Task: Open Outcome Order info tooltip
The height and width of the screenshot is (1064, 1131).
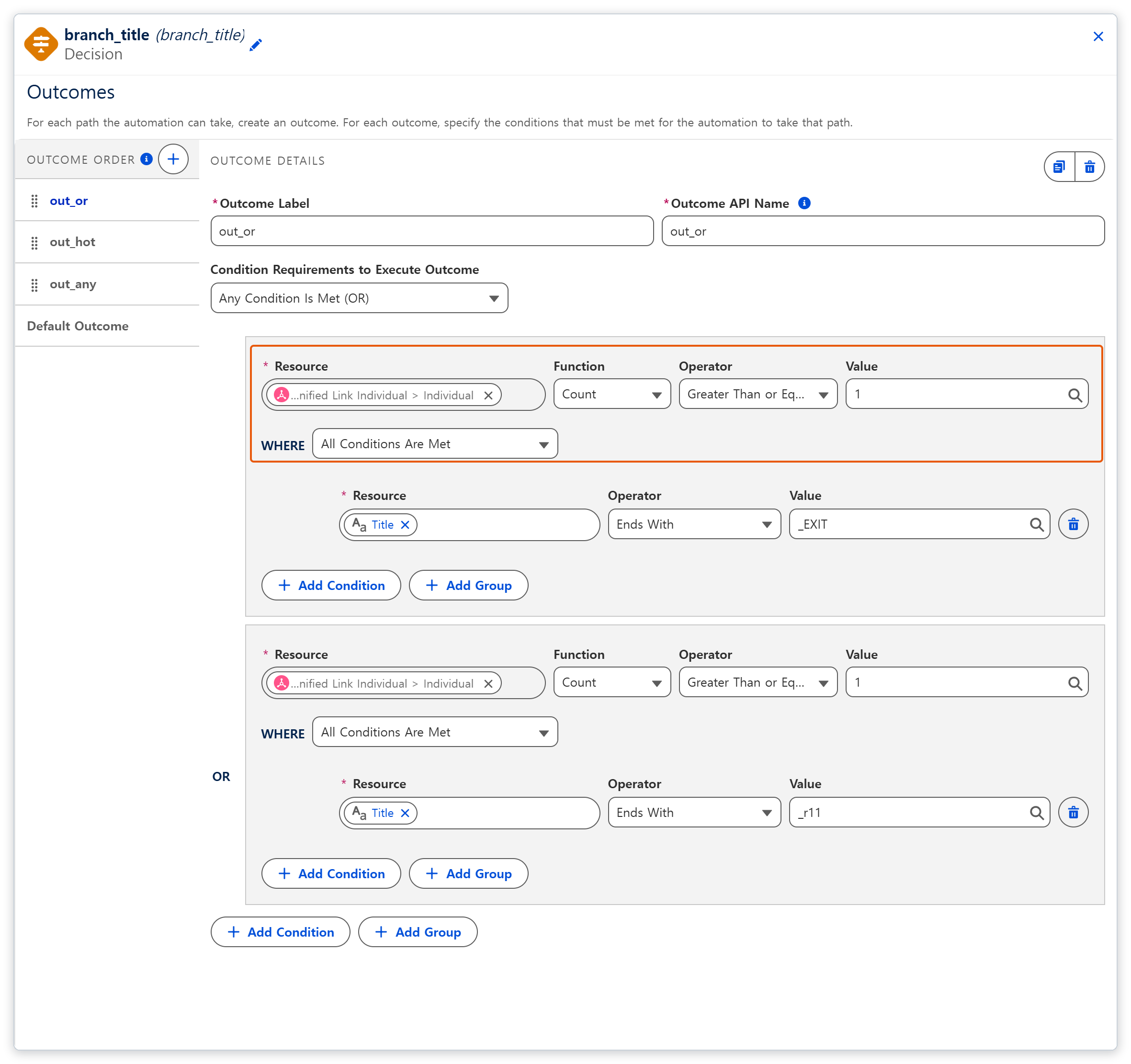Action: click(147, 159)
